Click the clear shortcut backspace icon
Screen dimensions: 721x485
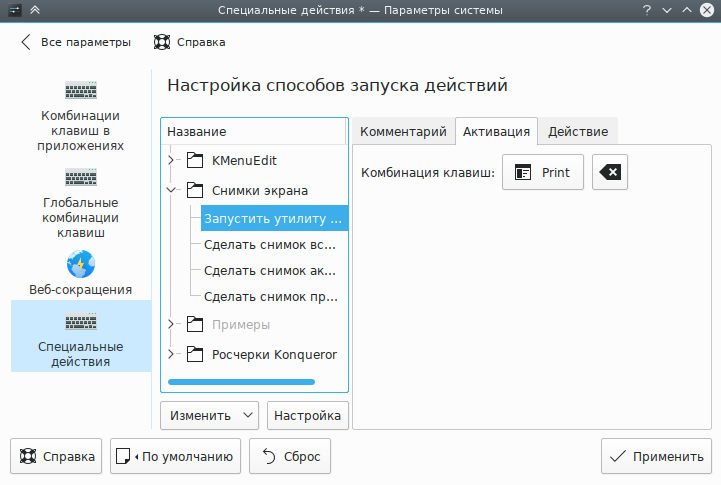coord(609,173)
